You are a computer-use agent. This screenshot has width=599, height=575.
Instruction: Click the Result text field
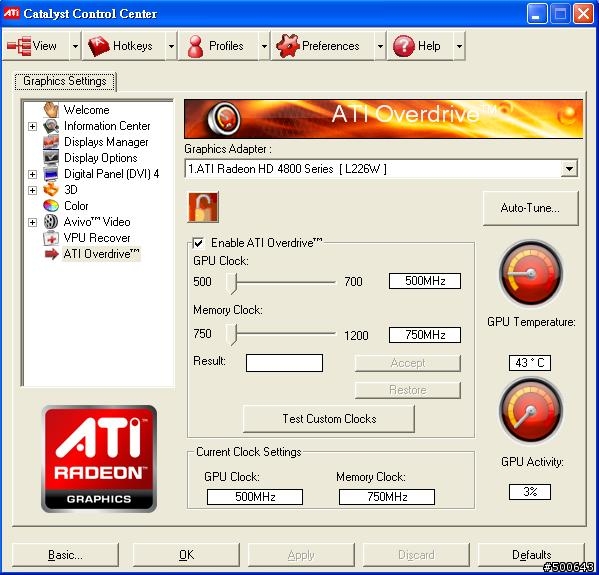click(x=285, y=363)
